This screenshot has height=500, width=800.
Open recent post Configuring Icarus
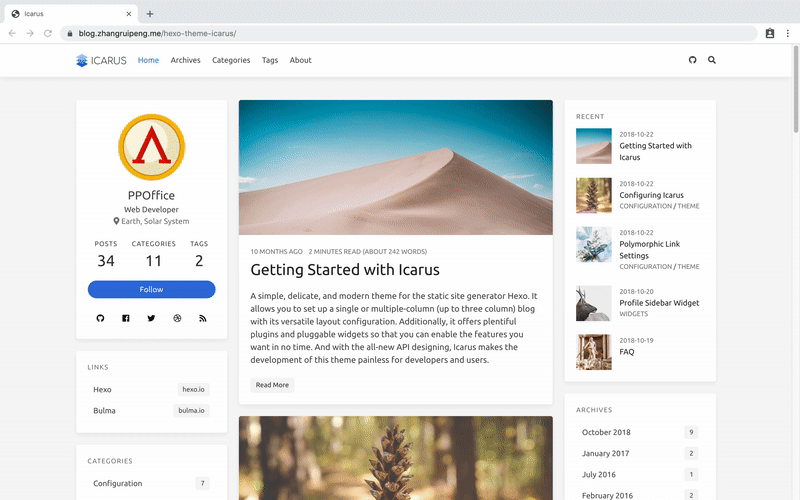point(652,195)
